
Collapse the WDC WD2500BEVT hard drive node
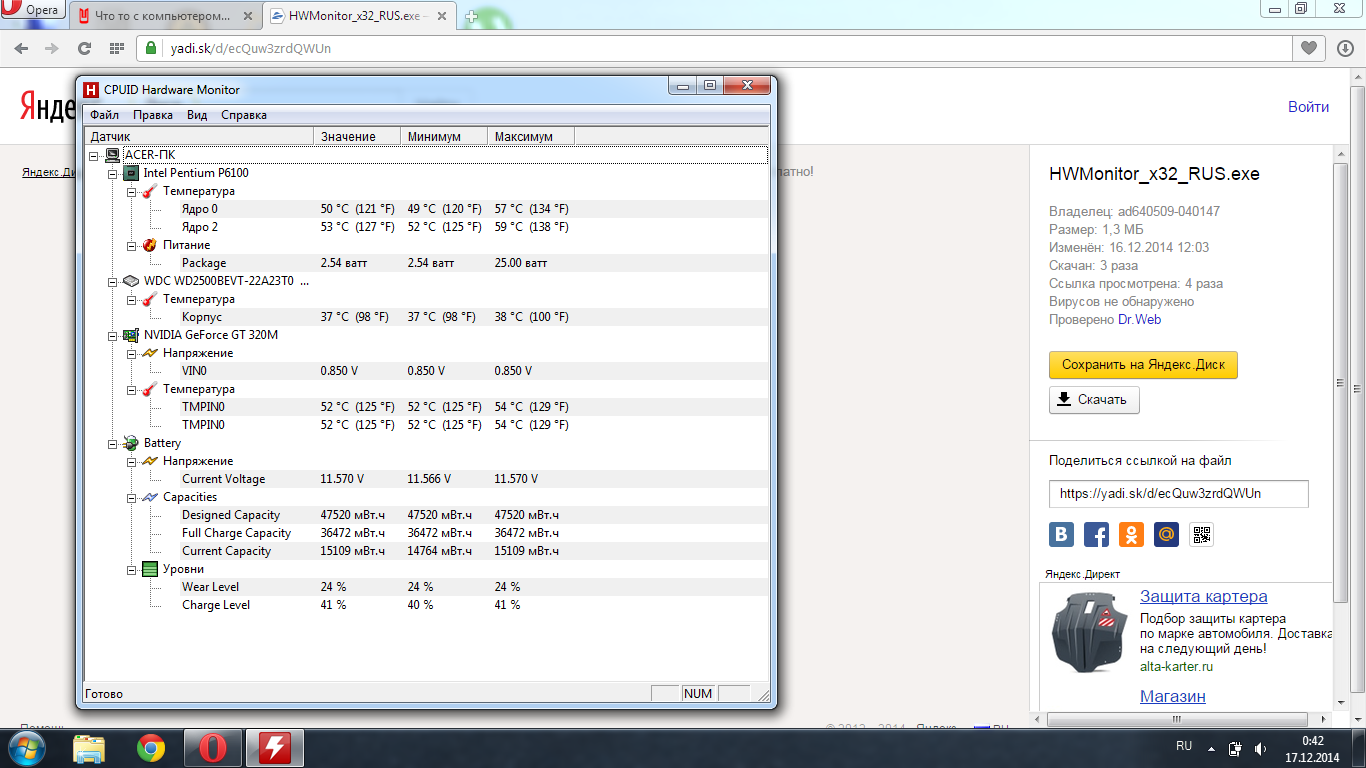[x=113, y=281]
